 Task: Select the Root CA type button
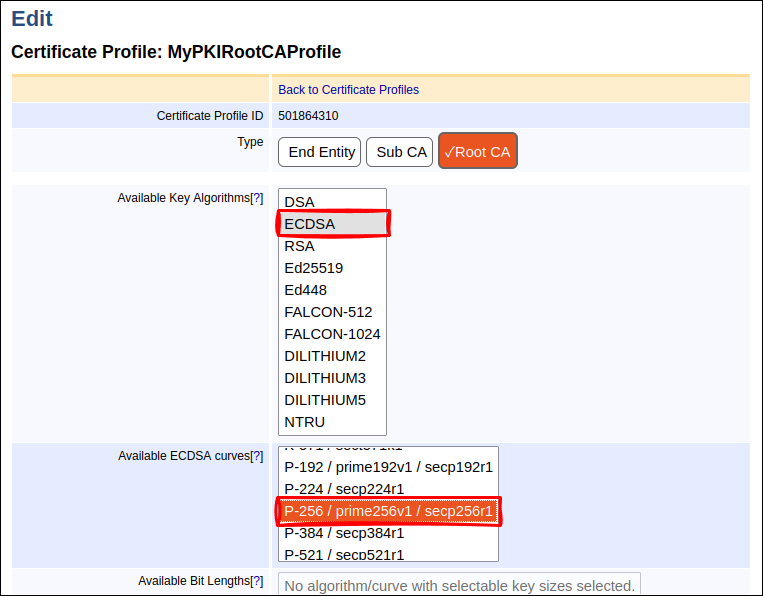pos(477,152)
